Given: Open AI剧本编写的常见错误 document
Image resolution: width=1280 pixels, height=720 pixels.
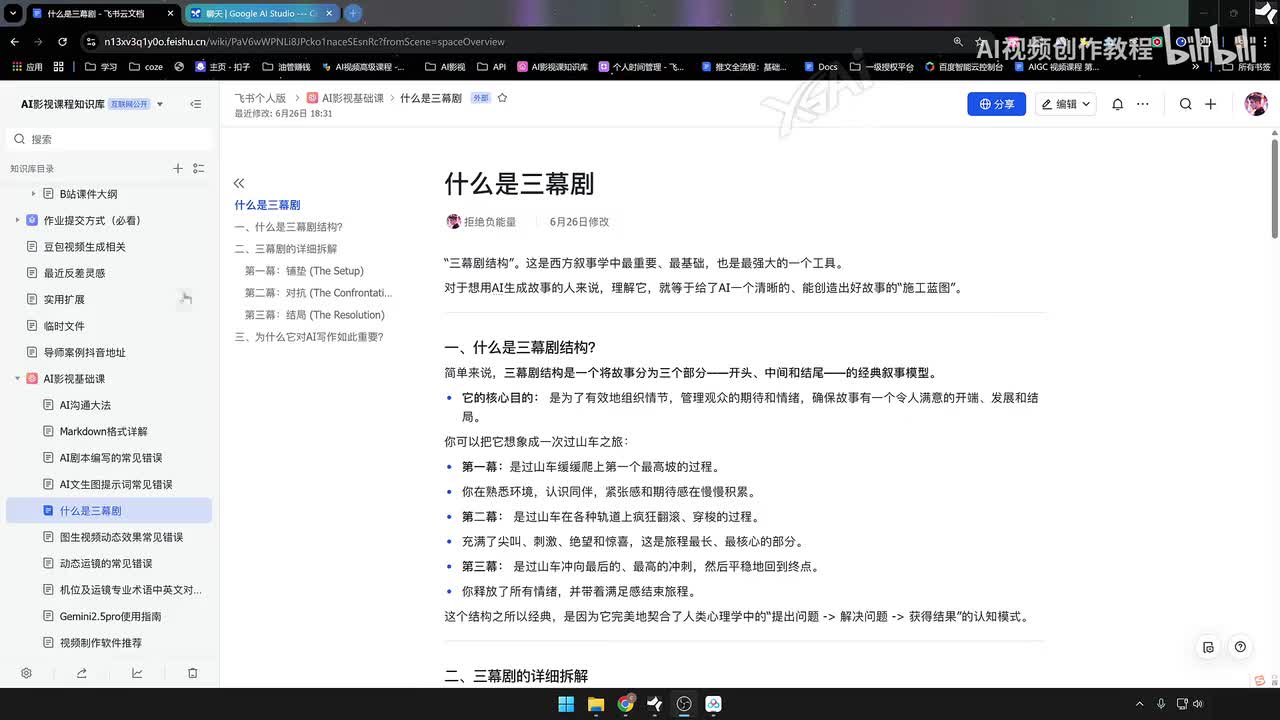Looking at the screenshot, I should pos(110,458).
